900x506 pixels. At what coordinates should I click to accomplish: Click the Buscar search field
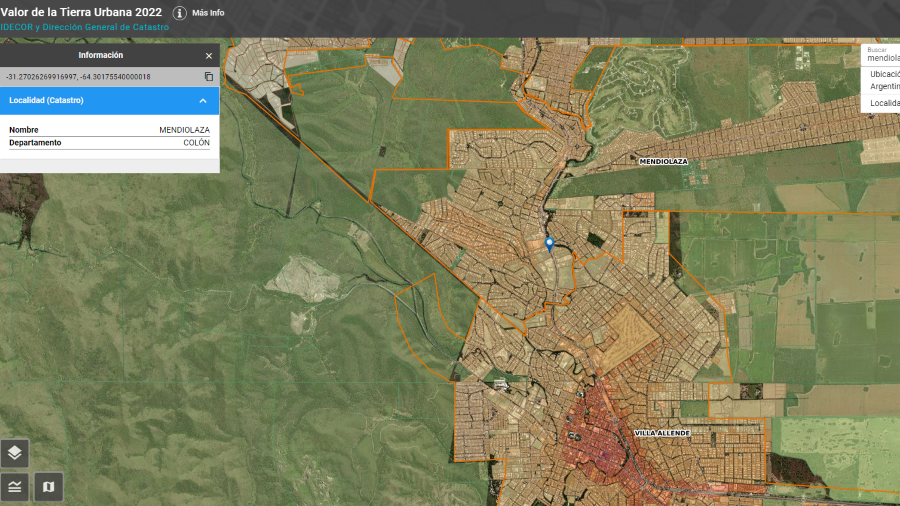click(x=882, y=58)
